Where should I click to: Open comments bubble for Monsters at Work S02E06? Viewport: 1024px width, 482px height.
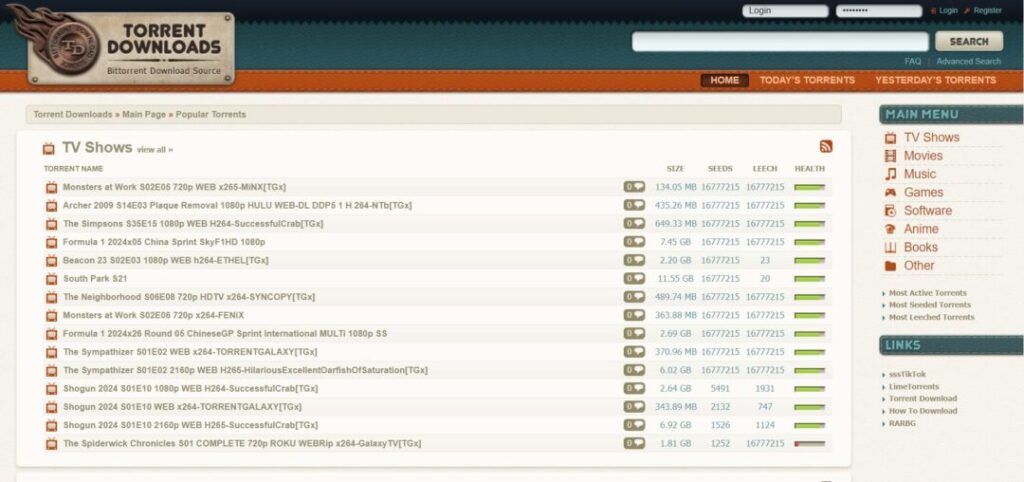click(633, 315)
